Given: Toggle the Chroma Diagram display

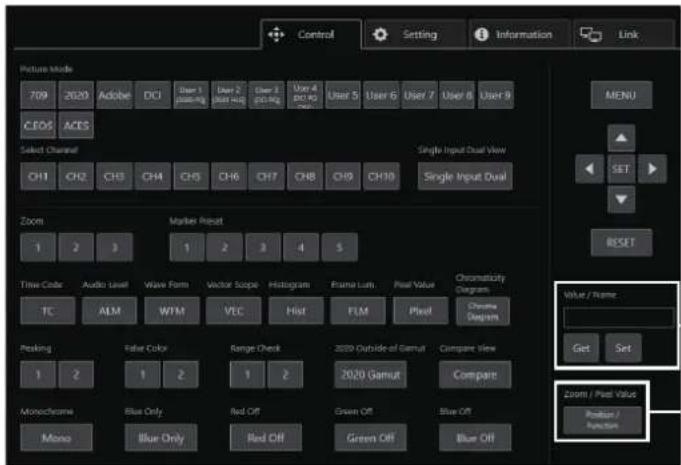Looking at the screenshot, I should click(x=483, y=311).
